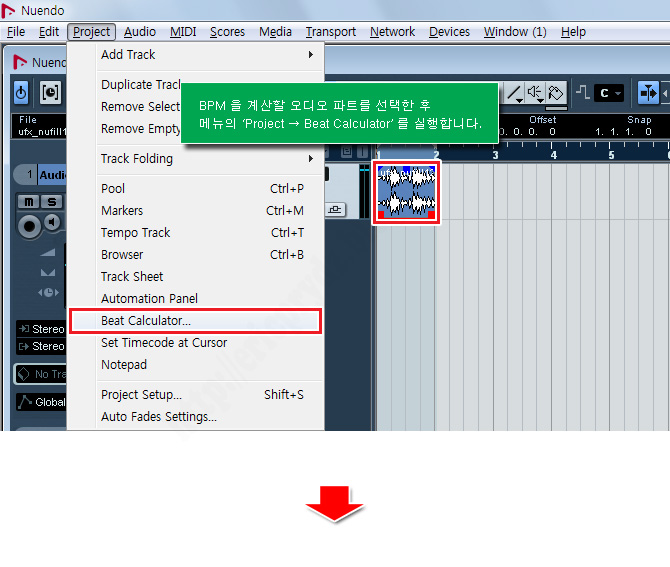Open the Window (1) menu
The height and width of the screenshot is (567, 670).
(x=515, y=32)
